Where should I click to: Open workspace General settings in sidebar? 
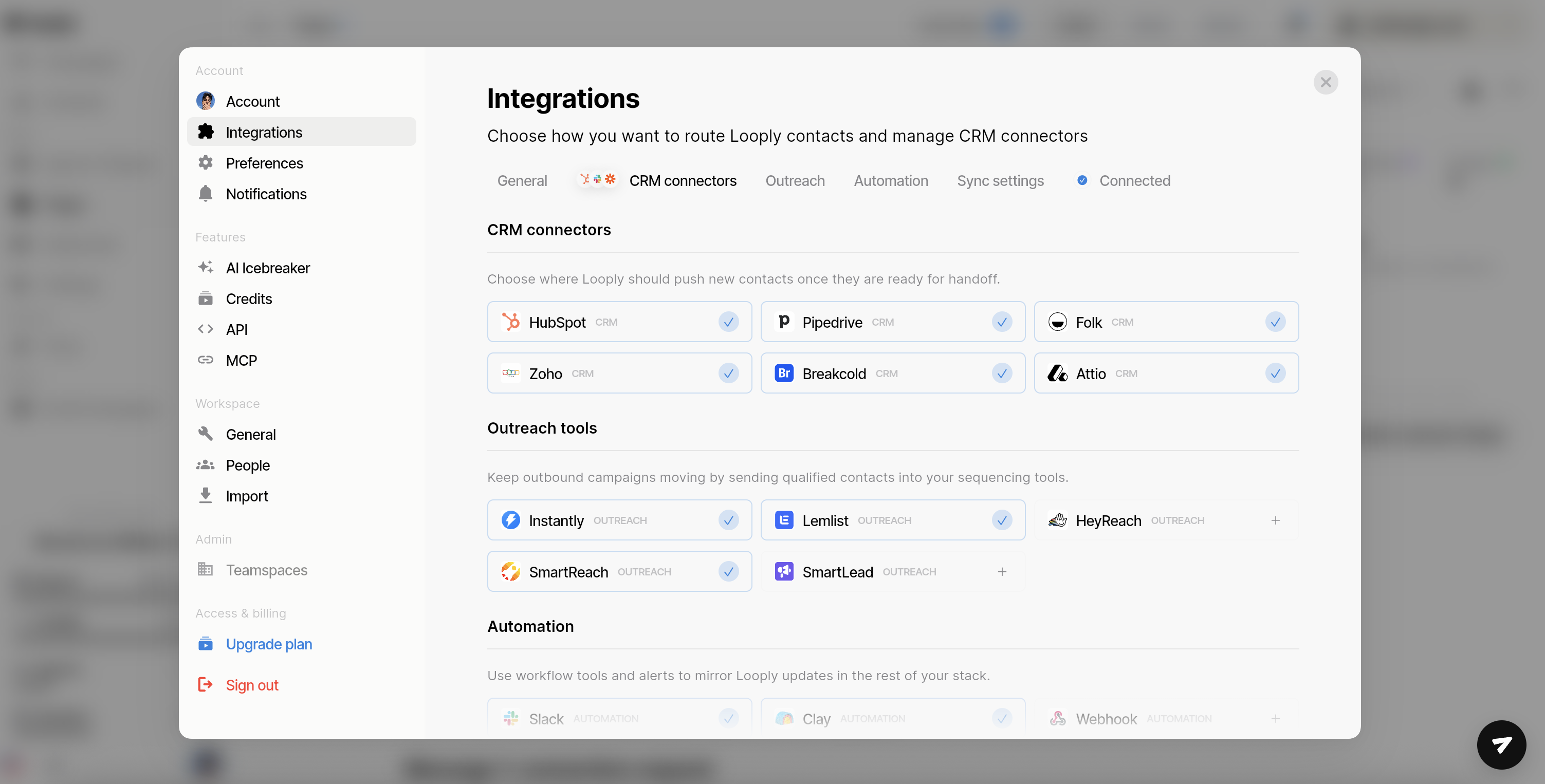302,434
